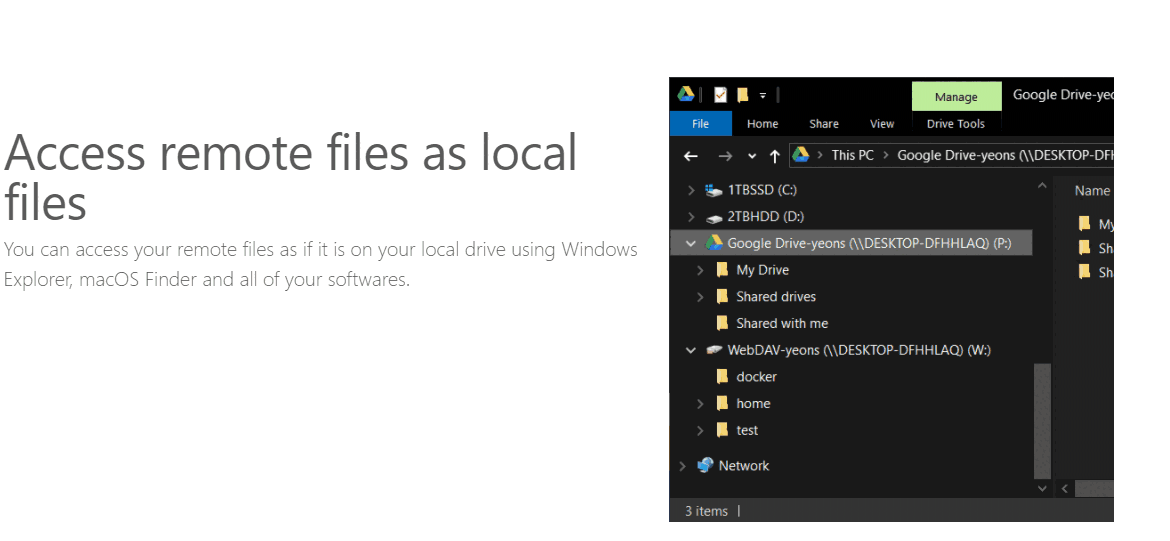
Task: Click the WebDAV-yeons drive icon
Action: point(714,350)
